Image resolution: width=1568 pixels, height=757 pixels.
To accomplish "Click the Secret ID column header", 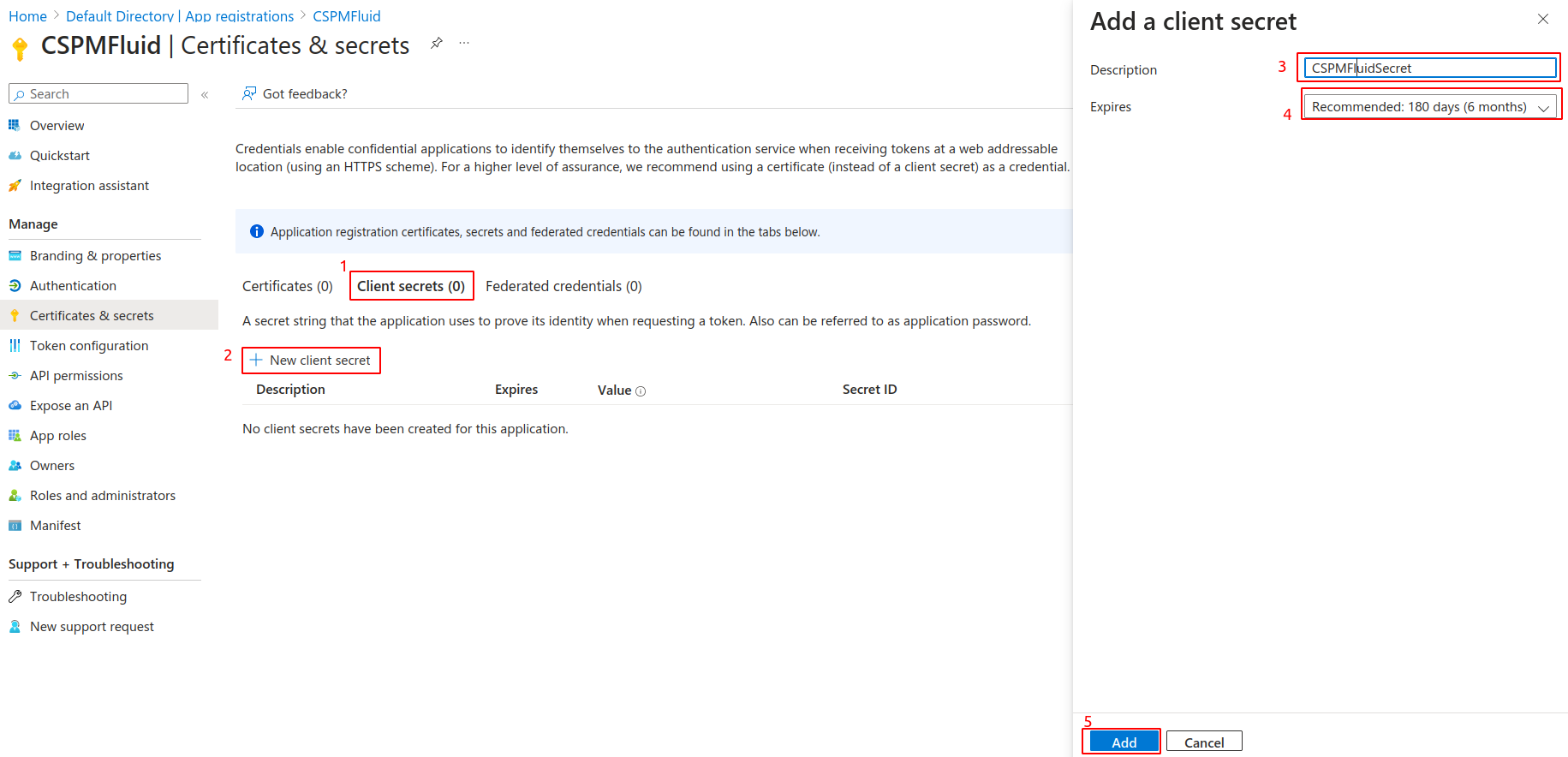I will (869, 389).
